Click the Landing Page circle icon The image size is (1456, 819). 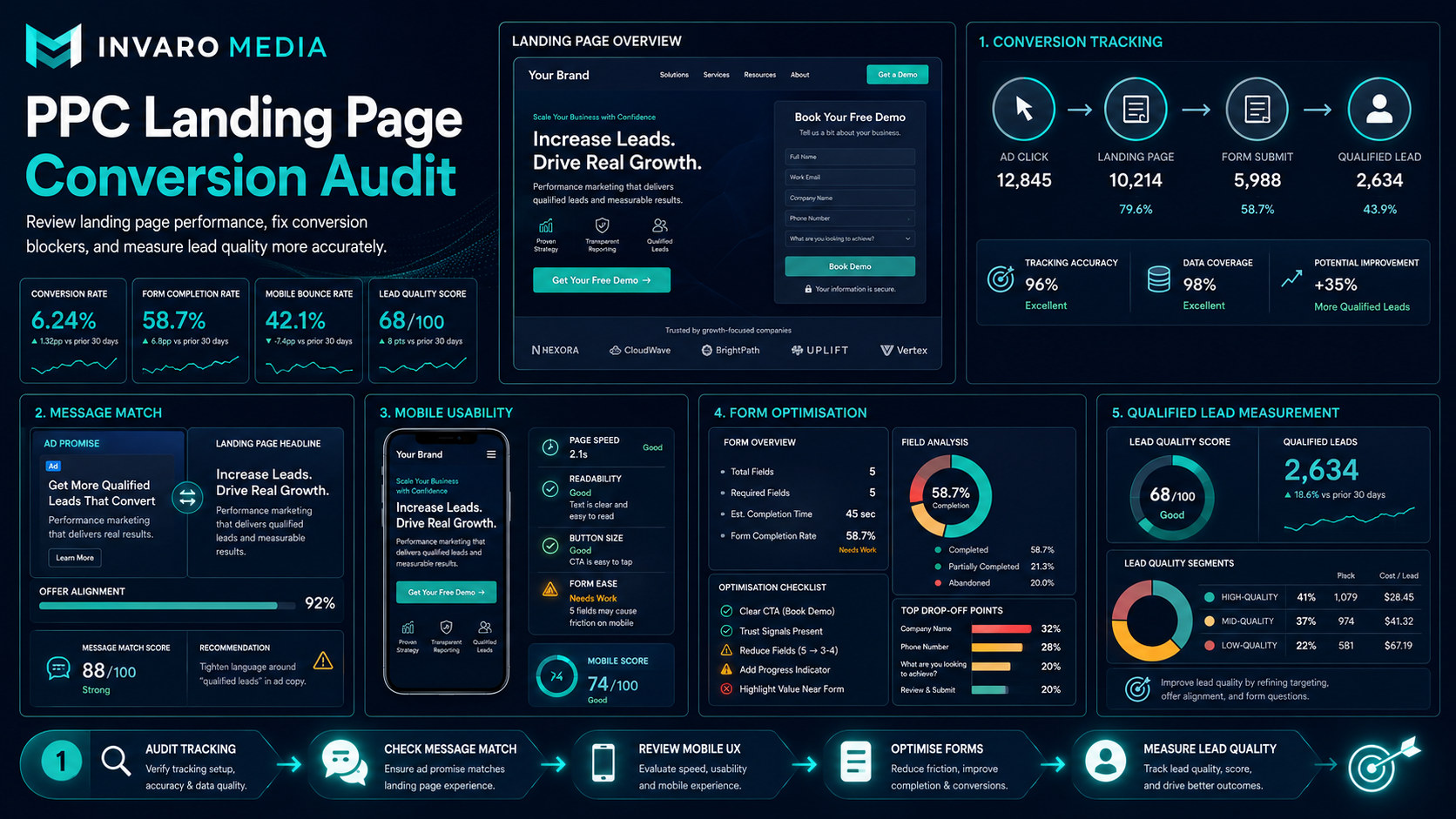point(1136,109)
